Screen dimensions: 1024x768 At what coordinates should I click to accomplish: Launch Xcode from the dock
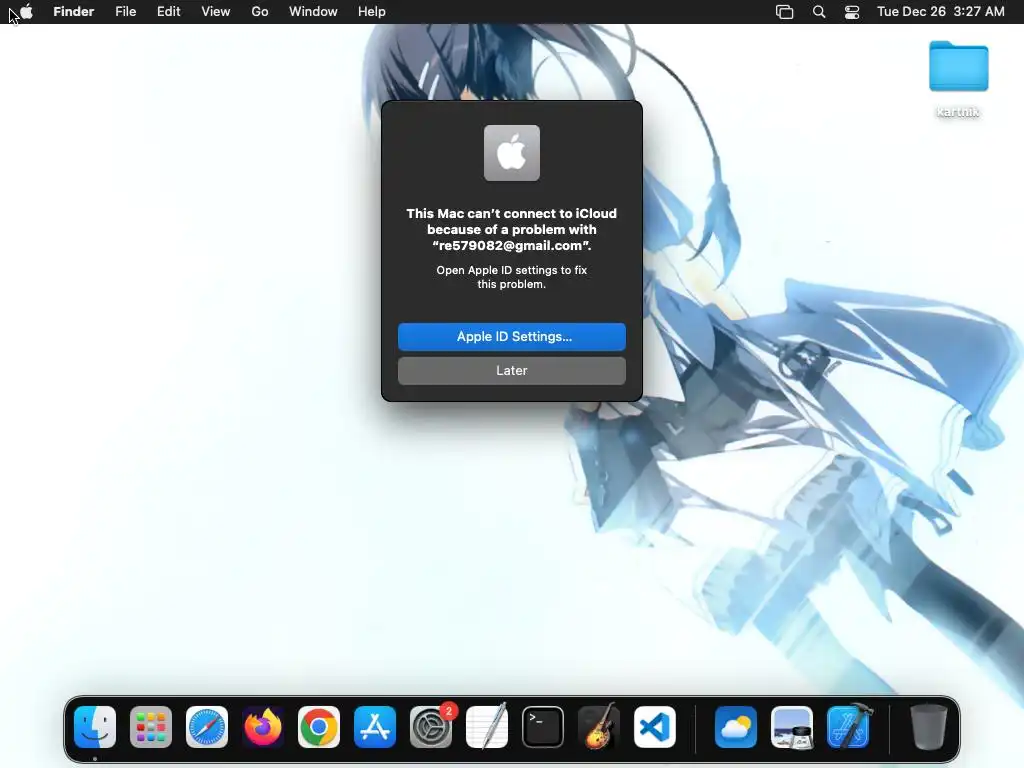tap(848, 727)
